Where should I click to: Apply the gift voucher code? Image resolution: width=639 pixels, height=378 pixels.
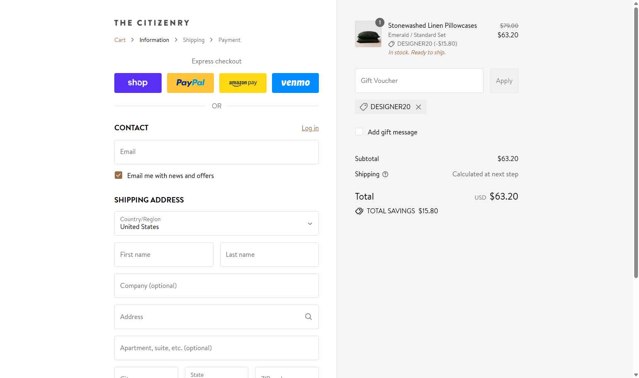[x=504, y=81]
